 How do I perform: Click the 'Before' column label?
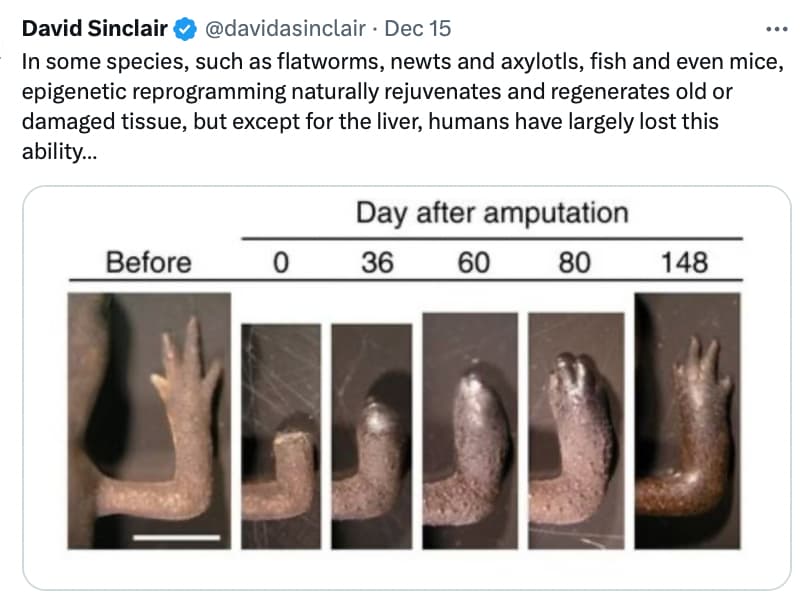point(149,262)
